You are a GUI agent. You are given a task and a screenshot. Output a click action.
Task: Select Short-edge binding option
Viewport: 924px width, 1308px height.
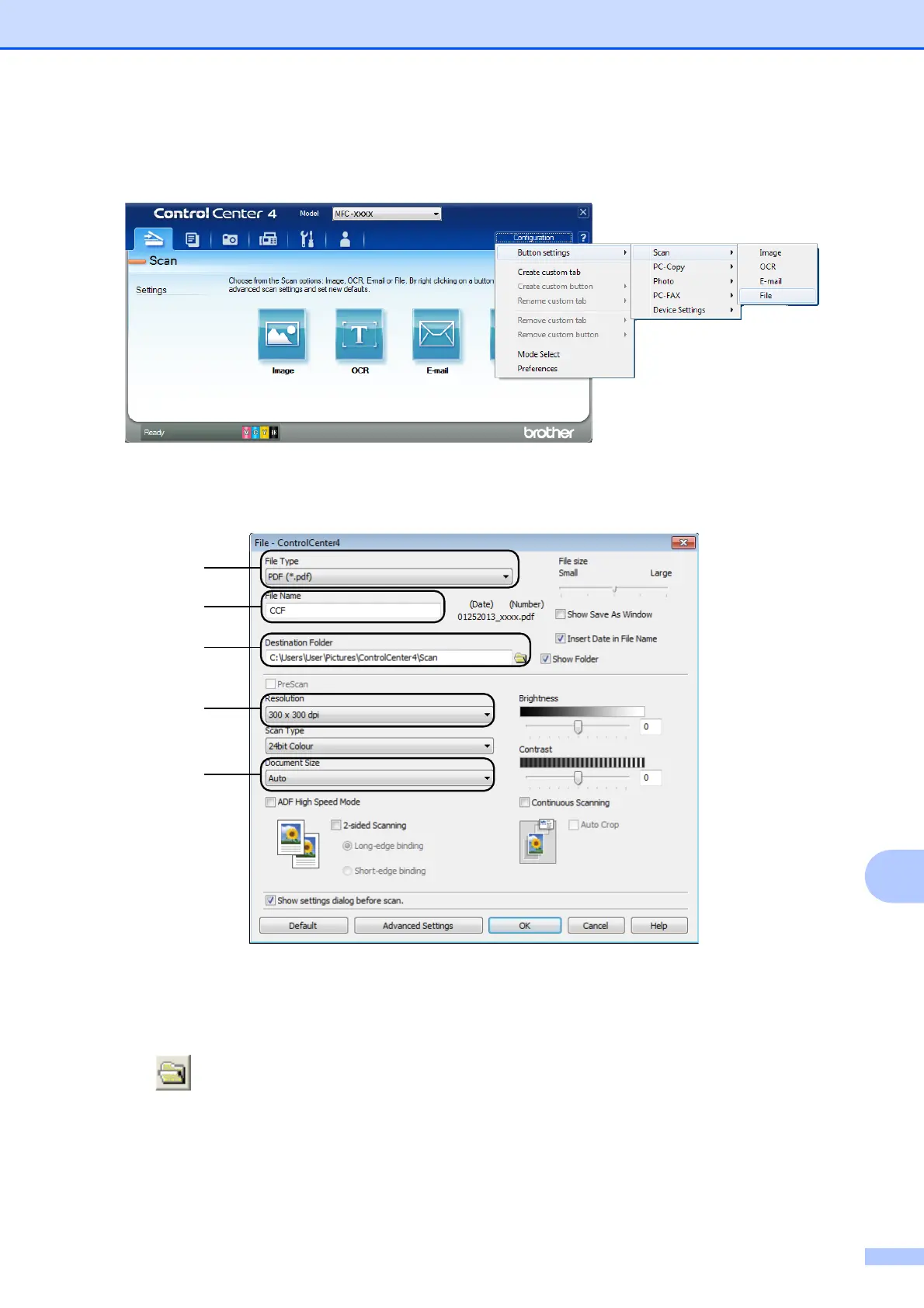click(347, 871)
